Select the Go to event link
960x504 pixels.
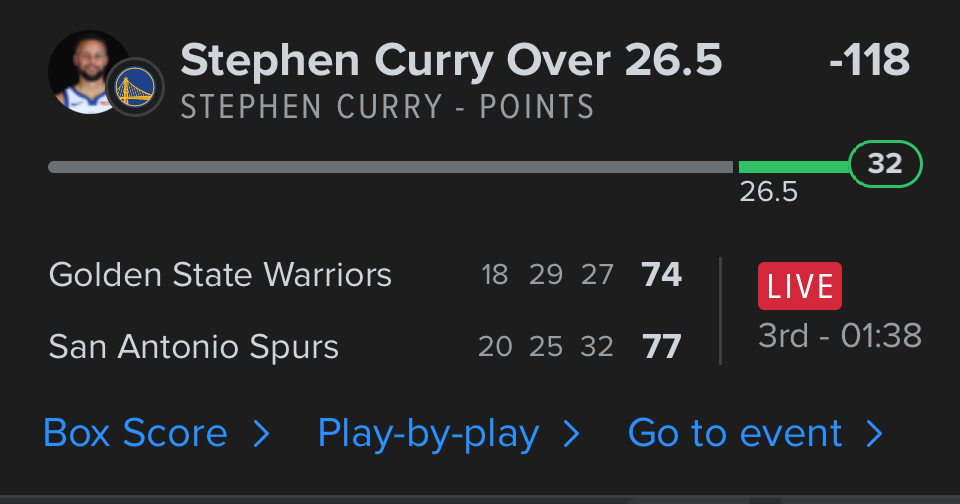[x=735, y=434]
